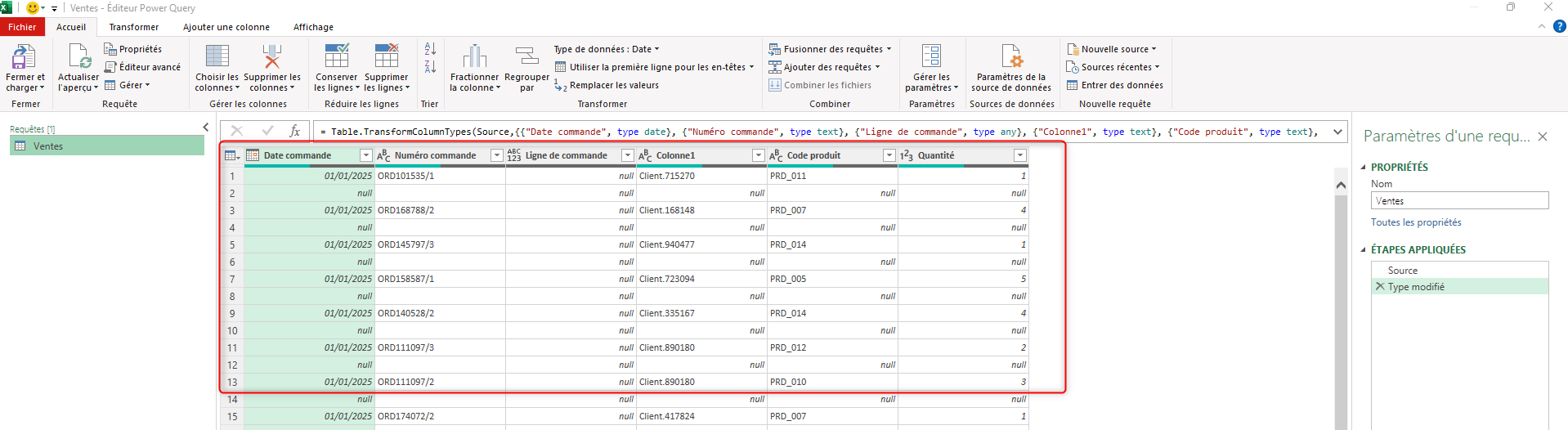The width and height of the screenshot is (1568, 430).
Task: Select cell Client.715270
Action: pyautogui.click(x=701, y=176)
